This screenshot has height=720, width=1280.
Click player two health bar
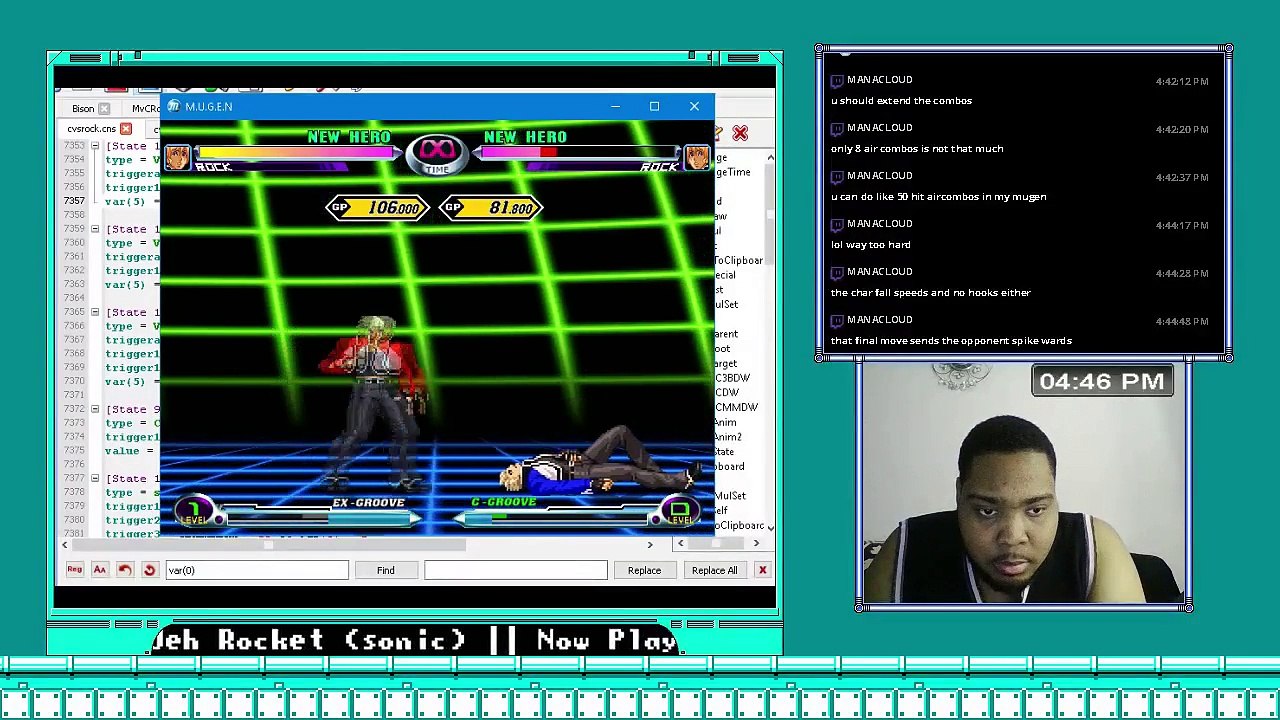point(577,153)
